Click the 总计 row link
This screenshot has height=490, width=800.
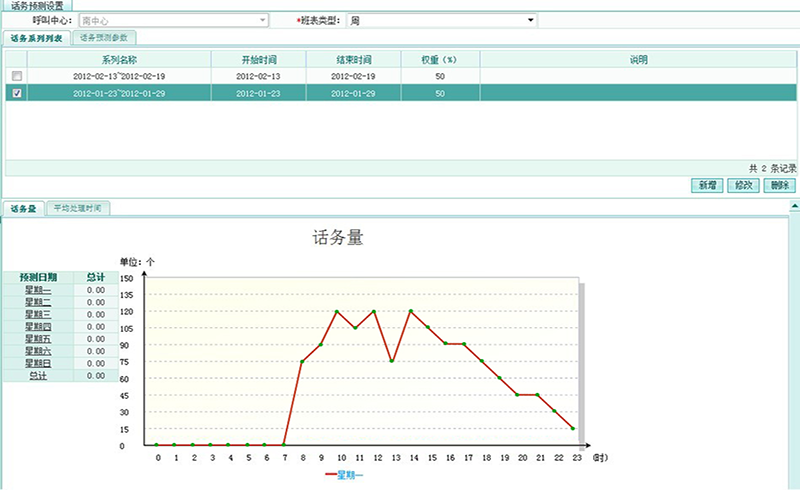pyautogui.click(x=40, y=375)
